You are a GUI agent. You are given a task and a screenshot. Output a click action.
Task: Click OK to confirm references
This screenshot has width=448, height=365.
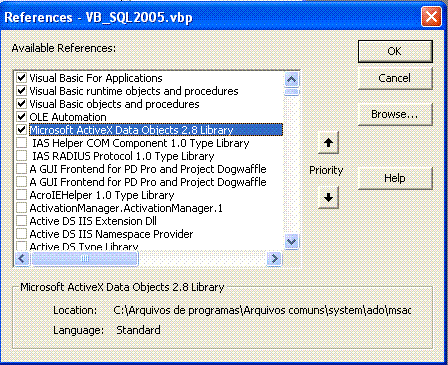(x=395, y=51)
